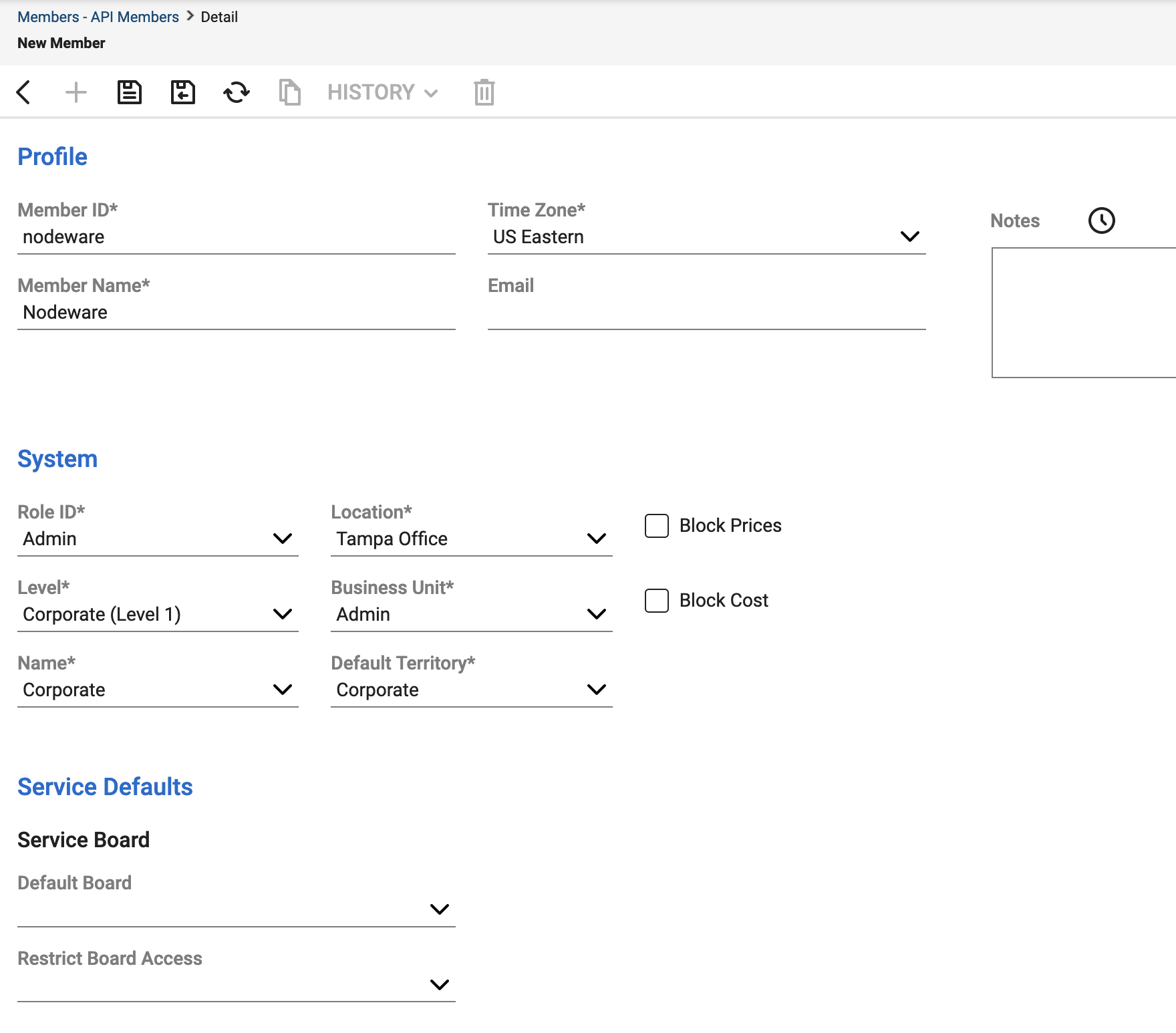The height and width of the screenshot is (1033, 1176).
Task: Click the Save and Close icon
Action: [183, 92]
